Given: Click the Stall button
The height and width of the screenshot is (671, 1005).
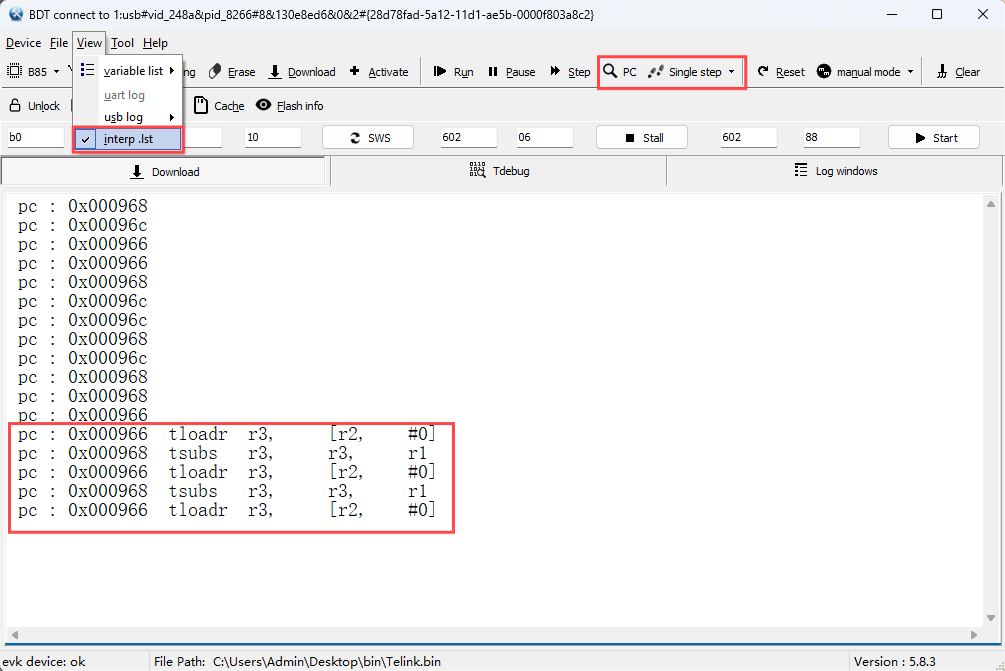Looking at the screenshot, I should coord(642,137).
